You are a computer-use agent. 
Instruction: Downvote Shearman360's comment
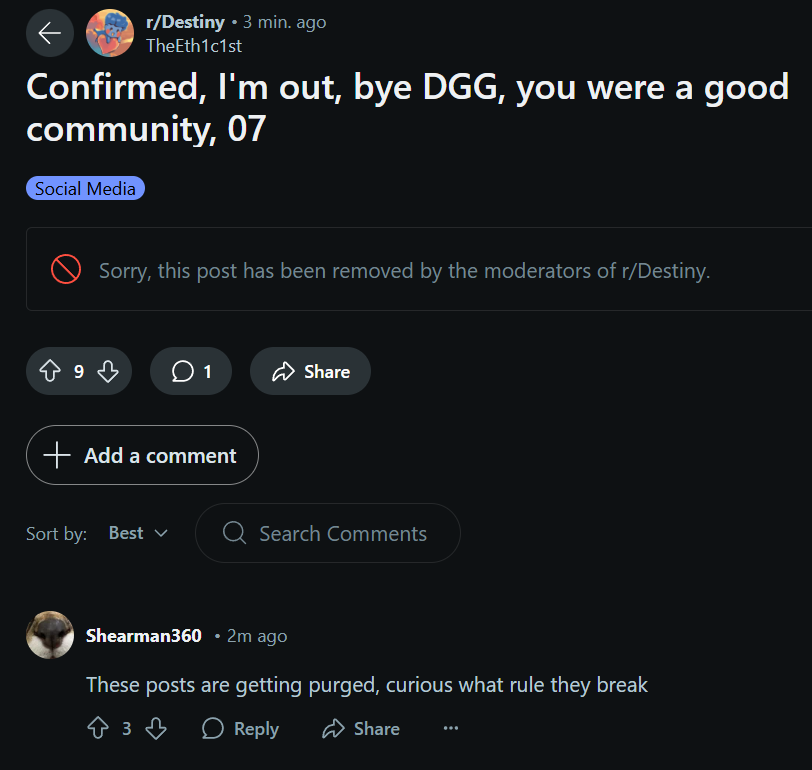pos(156,729)
